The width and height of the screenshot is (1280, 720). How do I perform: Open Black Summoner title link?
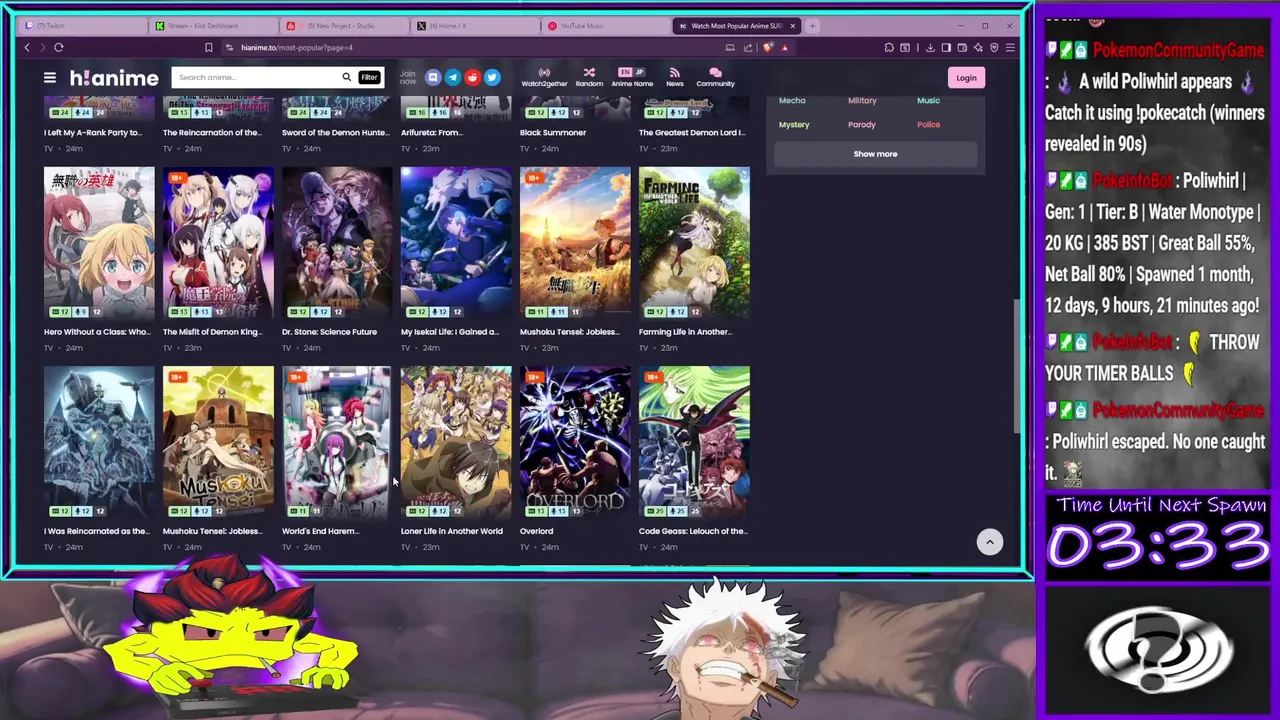553,132
